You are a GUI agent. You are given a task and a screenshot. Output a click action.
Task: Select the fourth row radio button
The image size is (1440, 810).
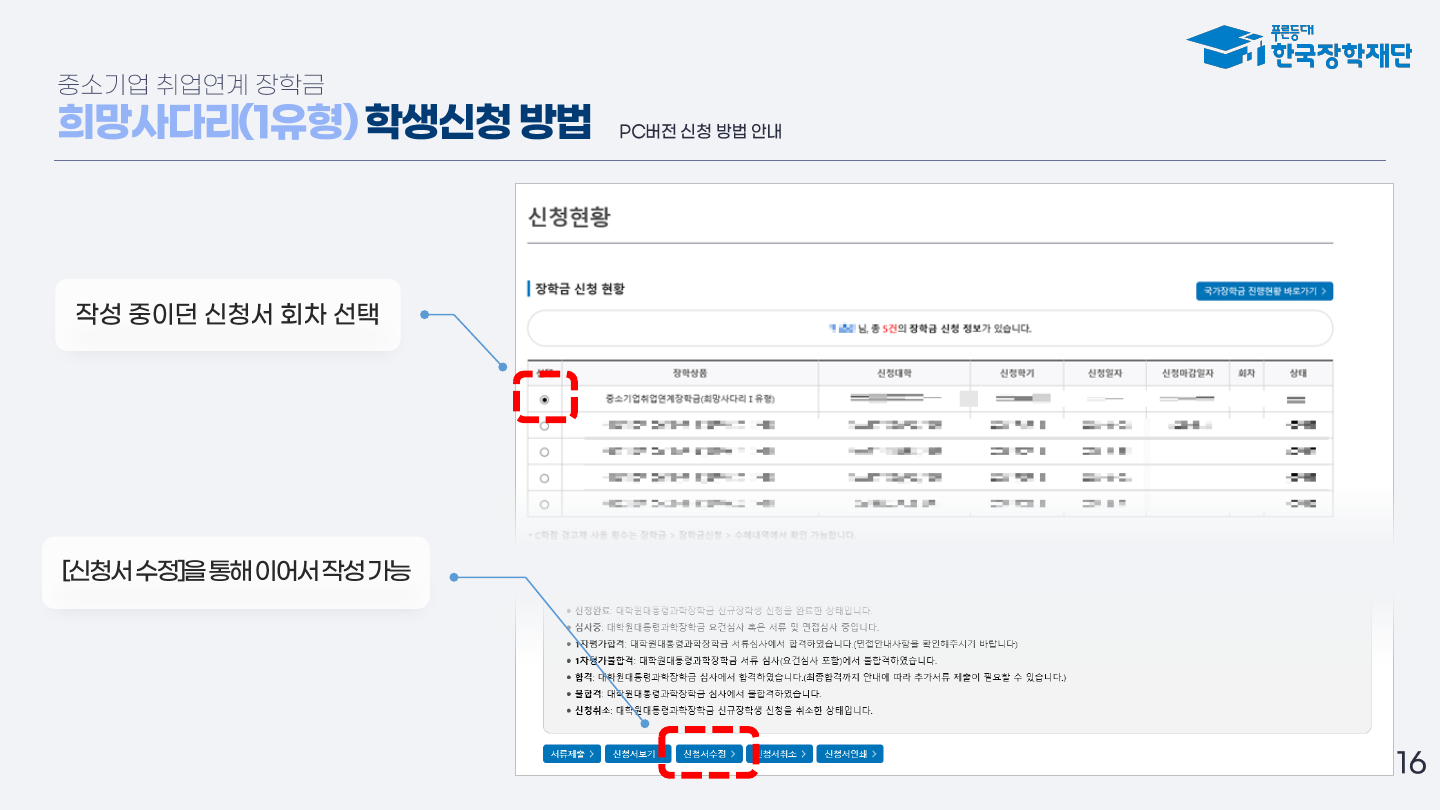[x=544, y=478]
